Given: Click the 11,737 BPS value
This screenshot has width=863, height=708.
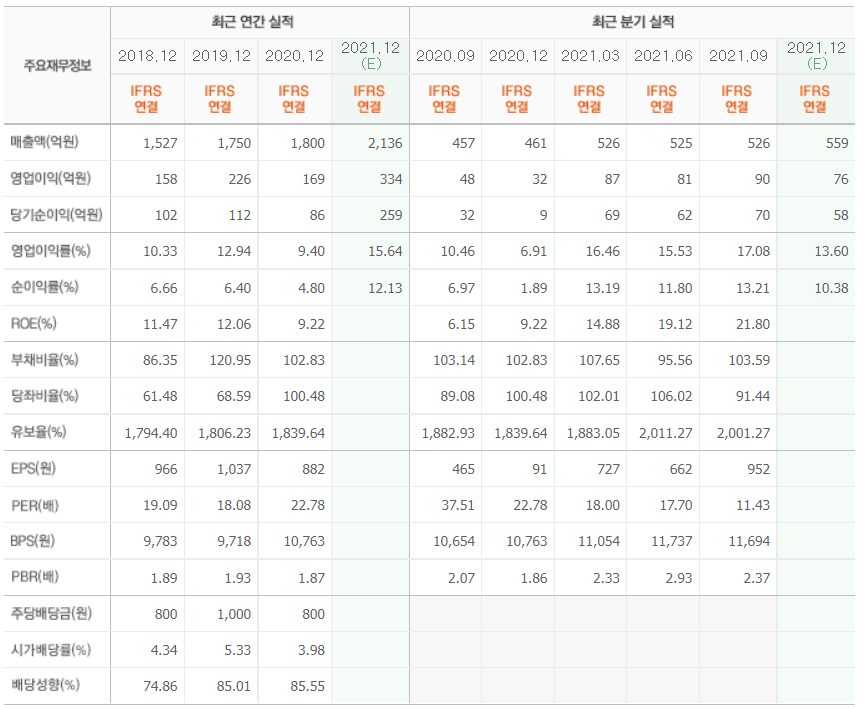Looking at the screenshot, I should coord(671,542).
